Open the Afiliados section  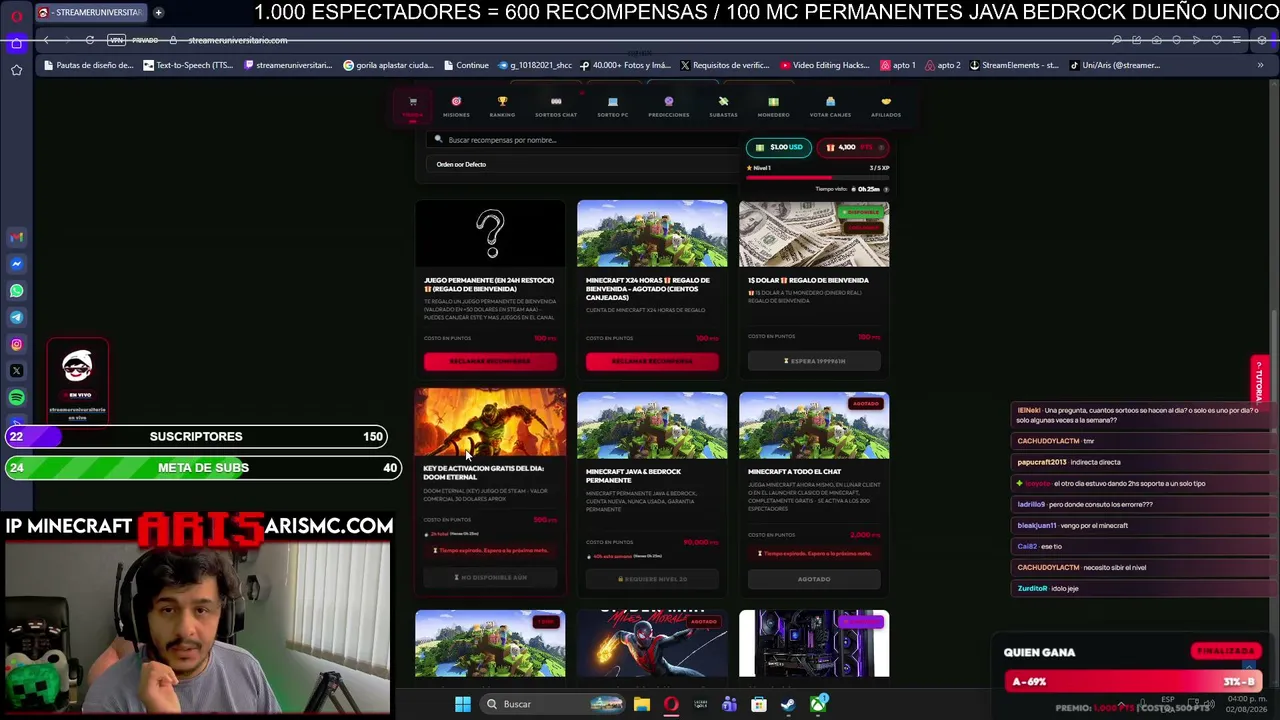(x=886, y=107)
